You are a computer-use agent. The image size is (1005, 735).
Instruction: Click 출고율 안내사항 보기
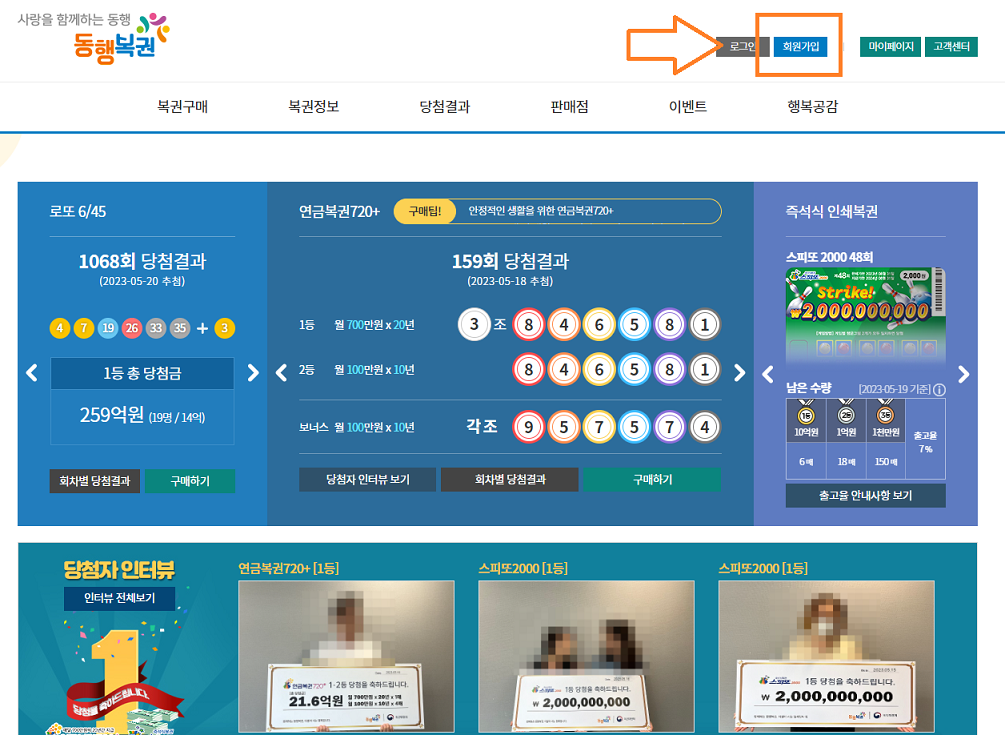point(866,495)
